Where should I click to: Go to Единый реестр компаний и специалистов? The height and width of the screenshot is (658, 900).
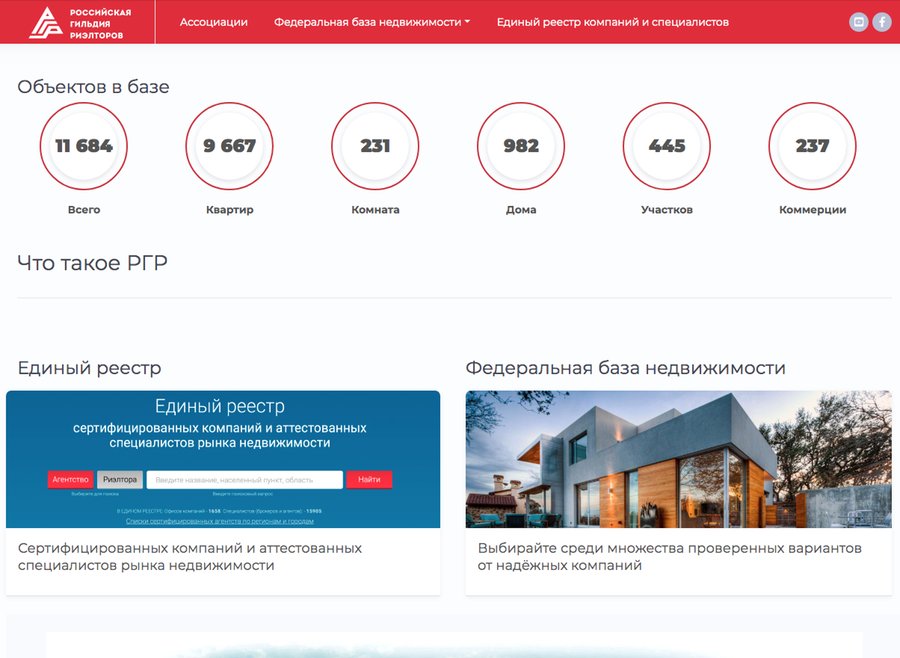(612, 22)
